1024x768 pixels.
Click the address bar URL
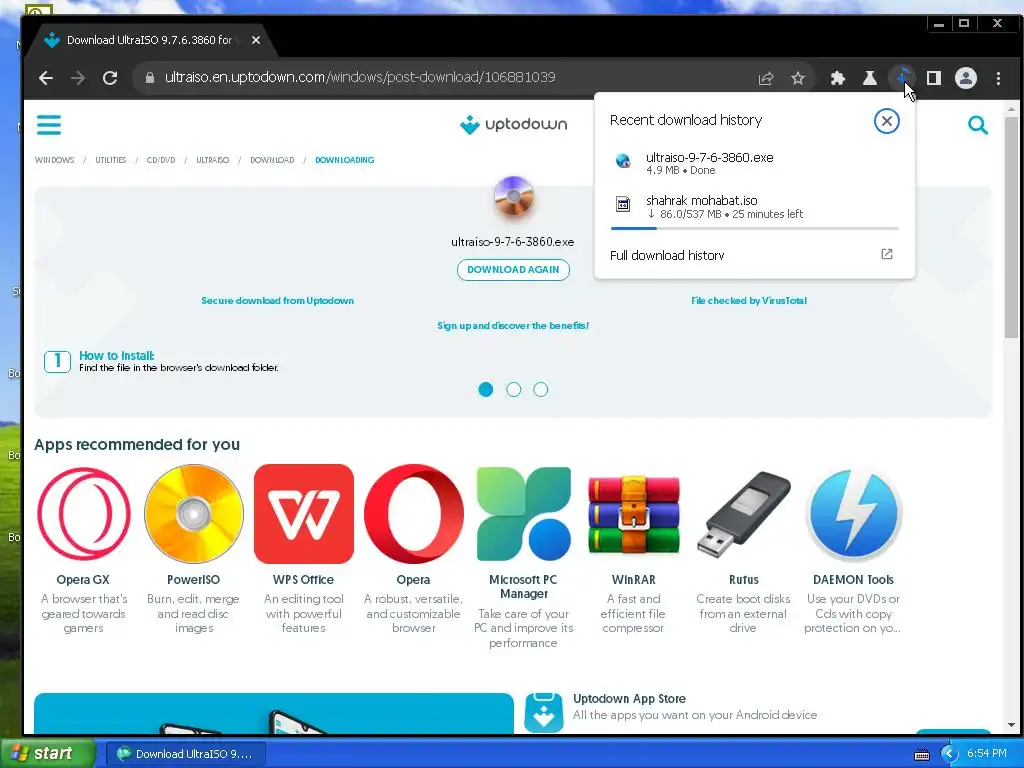(x=360, y=77)
